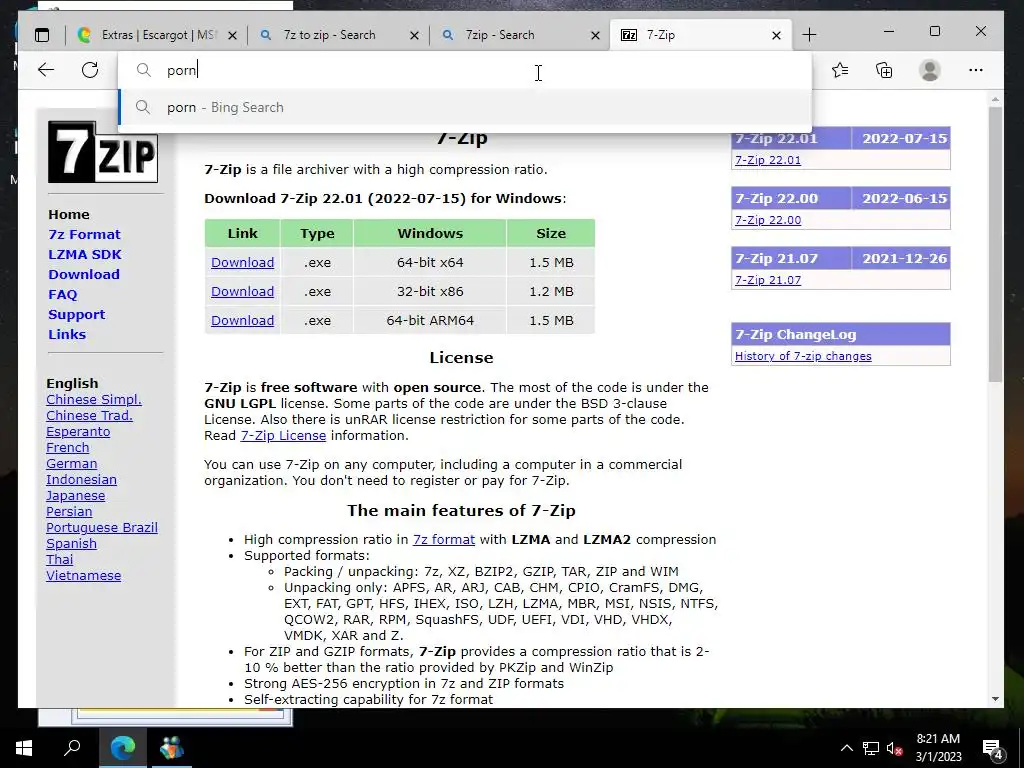1024x768 pixels.
Task: Open the Collections icon in toolbar
Action: click(884, 70)
